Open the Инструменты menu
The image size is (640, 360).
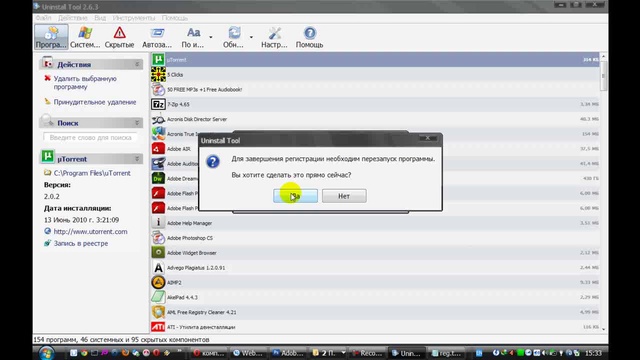[x=134, y=18]
